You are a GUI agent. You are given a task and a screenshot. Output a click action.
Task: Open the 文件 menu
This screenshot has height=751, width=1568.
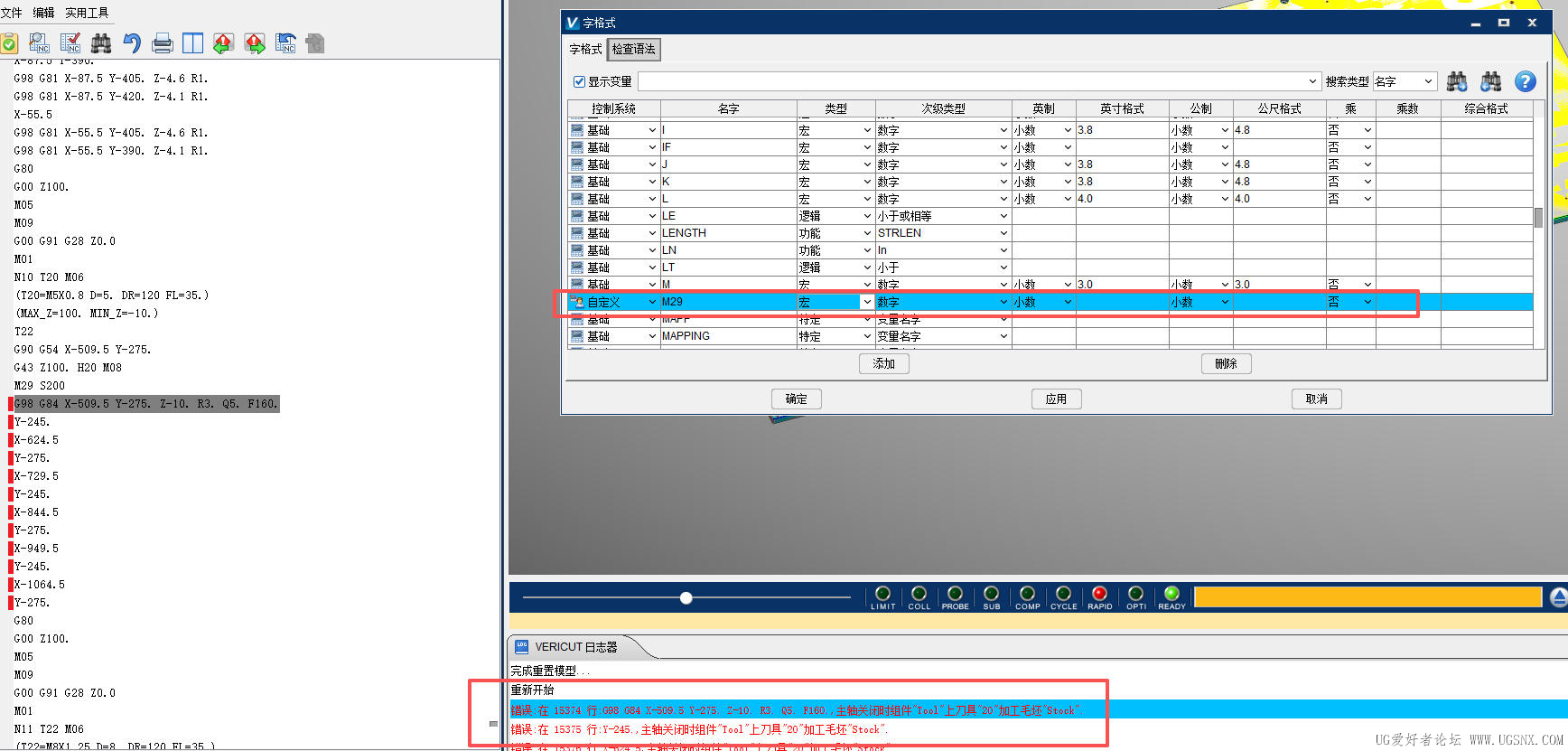click(12, 13)
